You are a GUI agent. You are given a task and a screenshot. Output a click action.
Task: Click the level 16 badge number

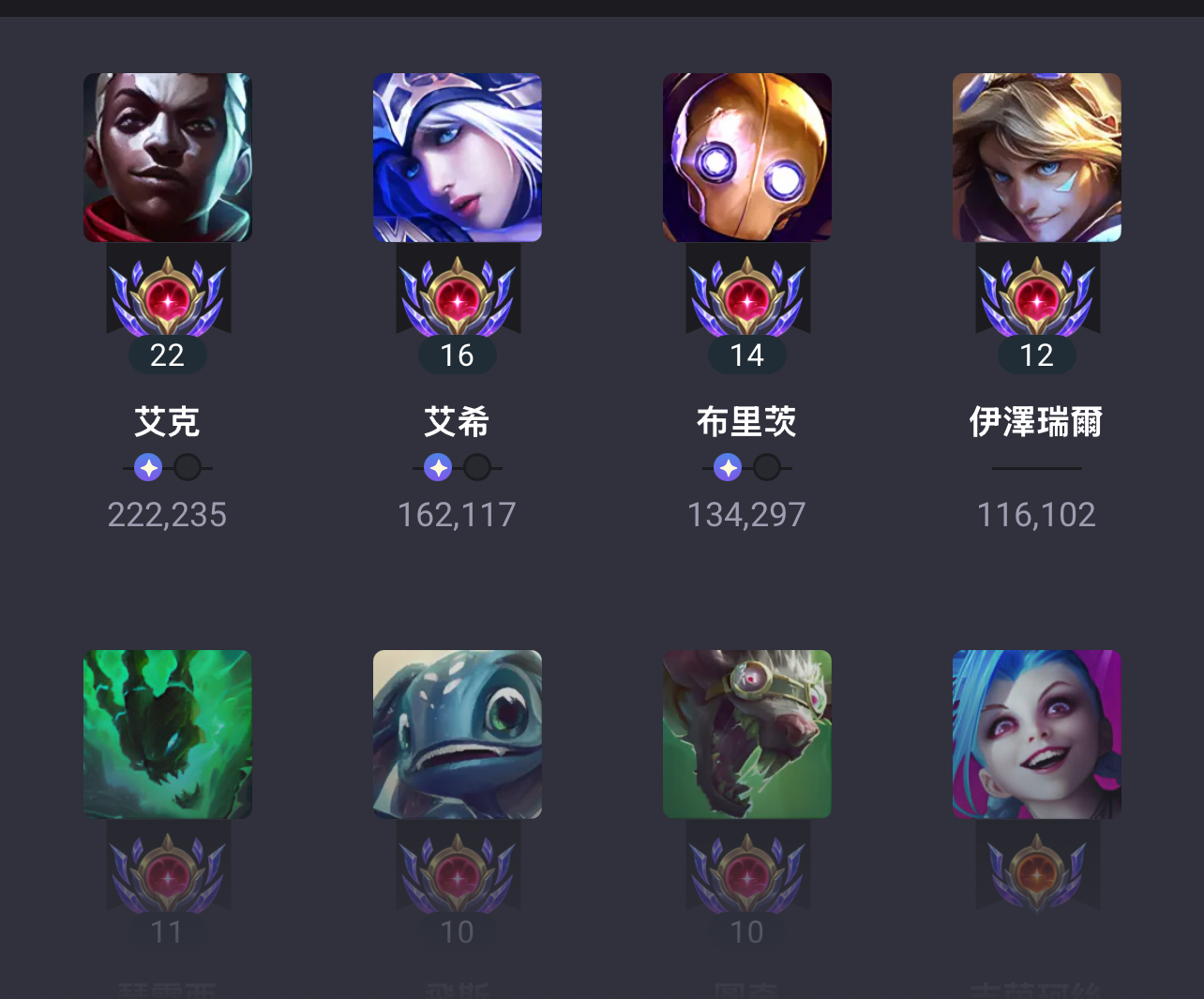tap(458, 356)
